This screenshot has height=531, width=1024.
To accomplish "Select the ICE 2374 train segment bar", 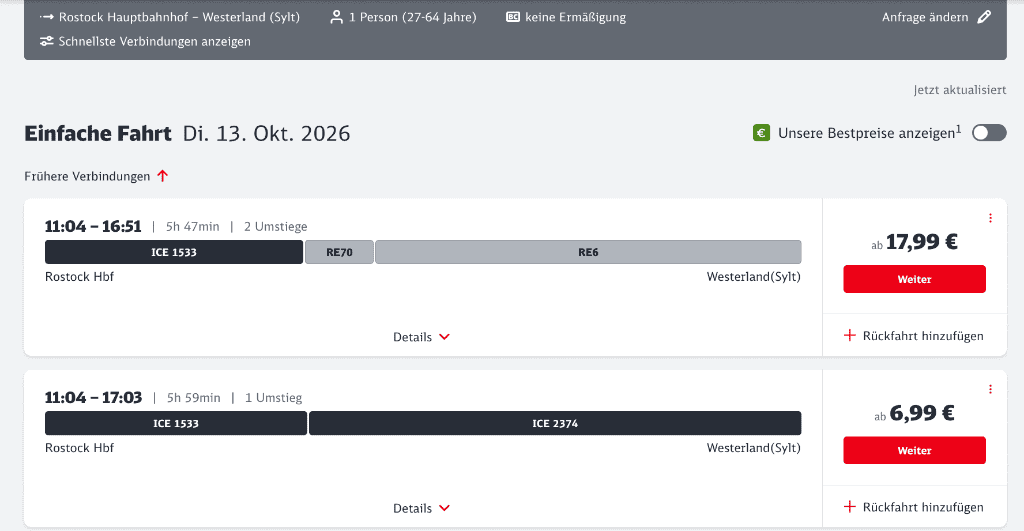I will tap(555, 423).
